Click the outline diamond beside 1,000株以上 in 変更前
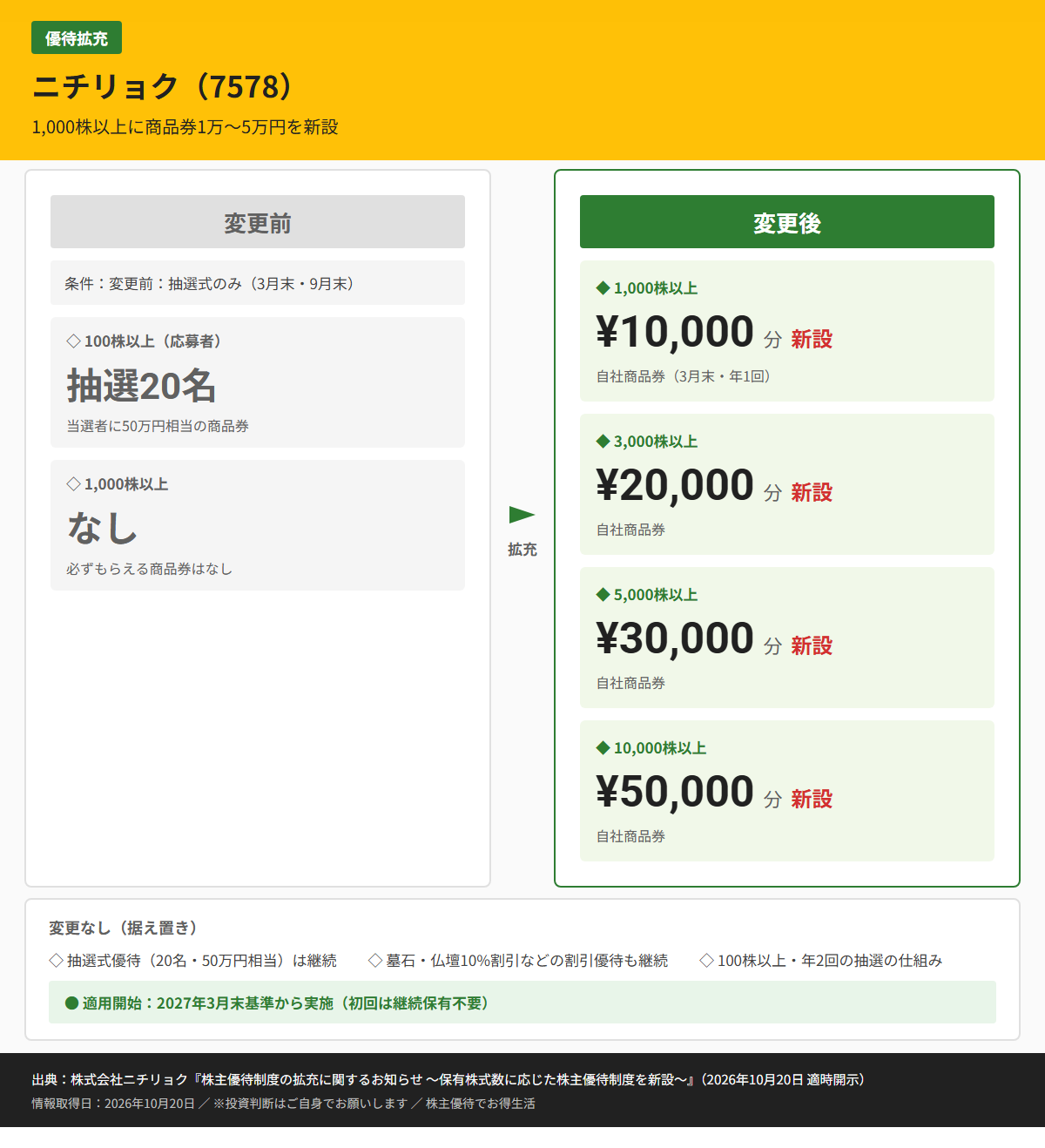The height and width of the screenshot is (1148, 1045). [73, 483]
